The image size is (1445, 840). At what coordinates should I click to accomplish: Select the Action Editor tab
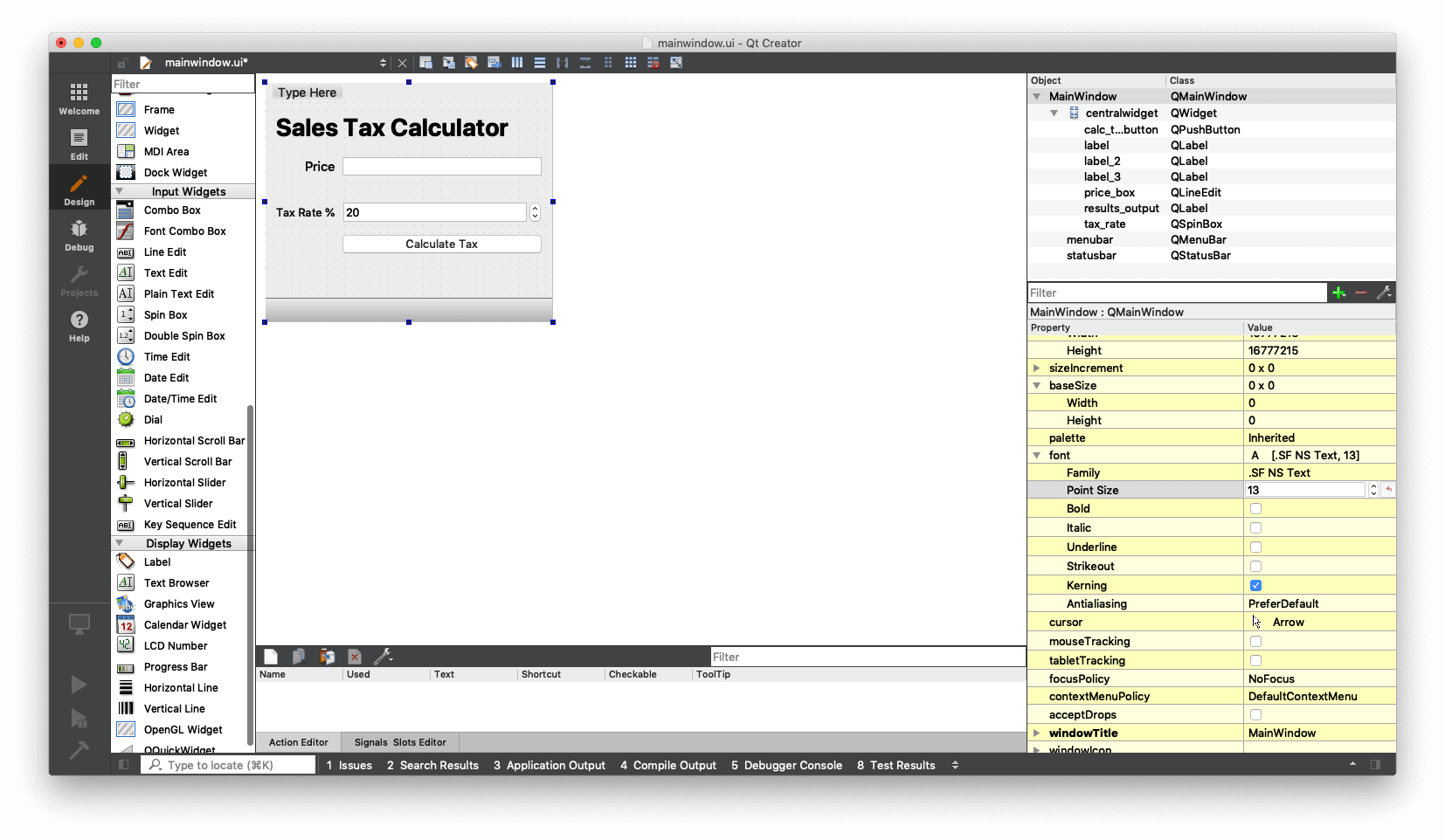299,743
